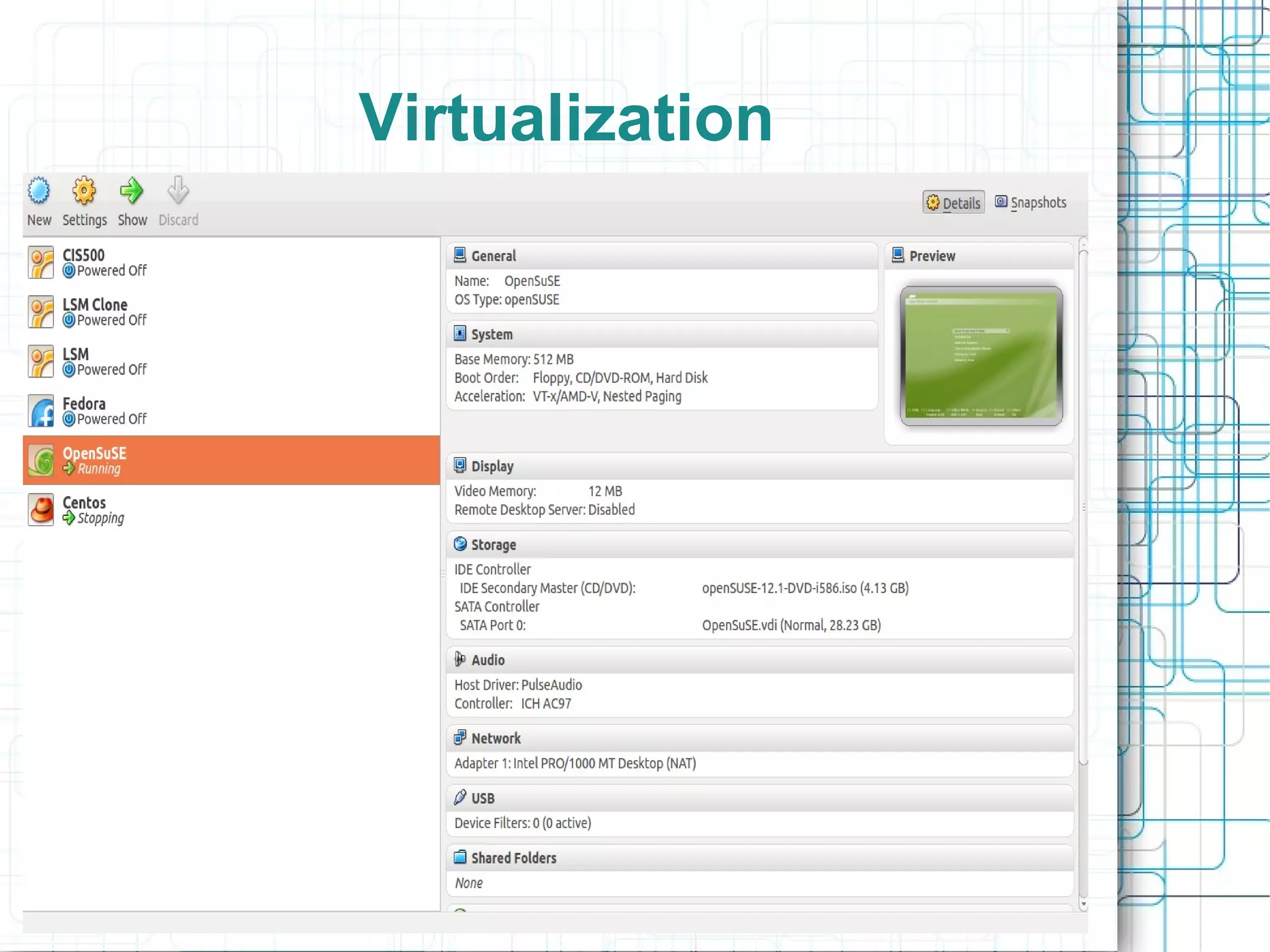Open the USB section header
Viewport: 1270px width, 952px height.
click(760, 798)
